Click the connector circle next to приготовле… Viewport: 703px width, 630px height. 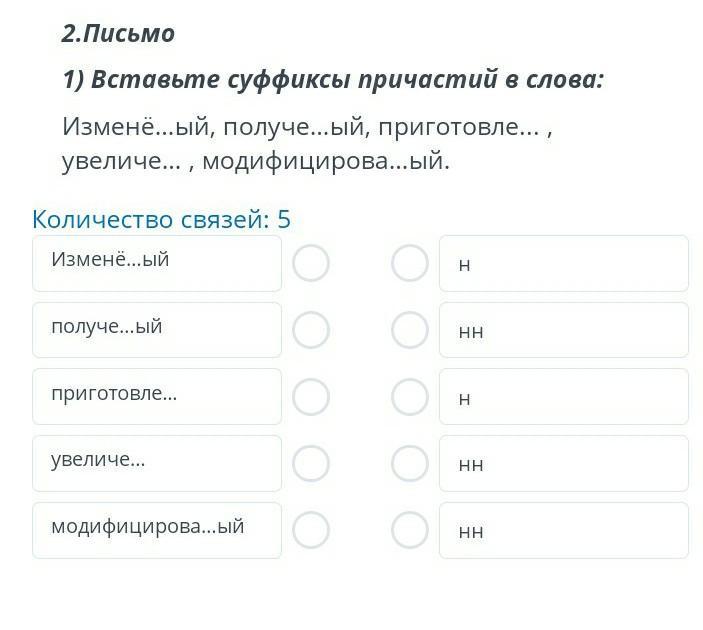point(311,397)
